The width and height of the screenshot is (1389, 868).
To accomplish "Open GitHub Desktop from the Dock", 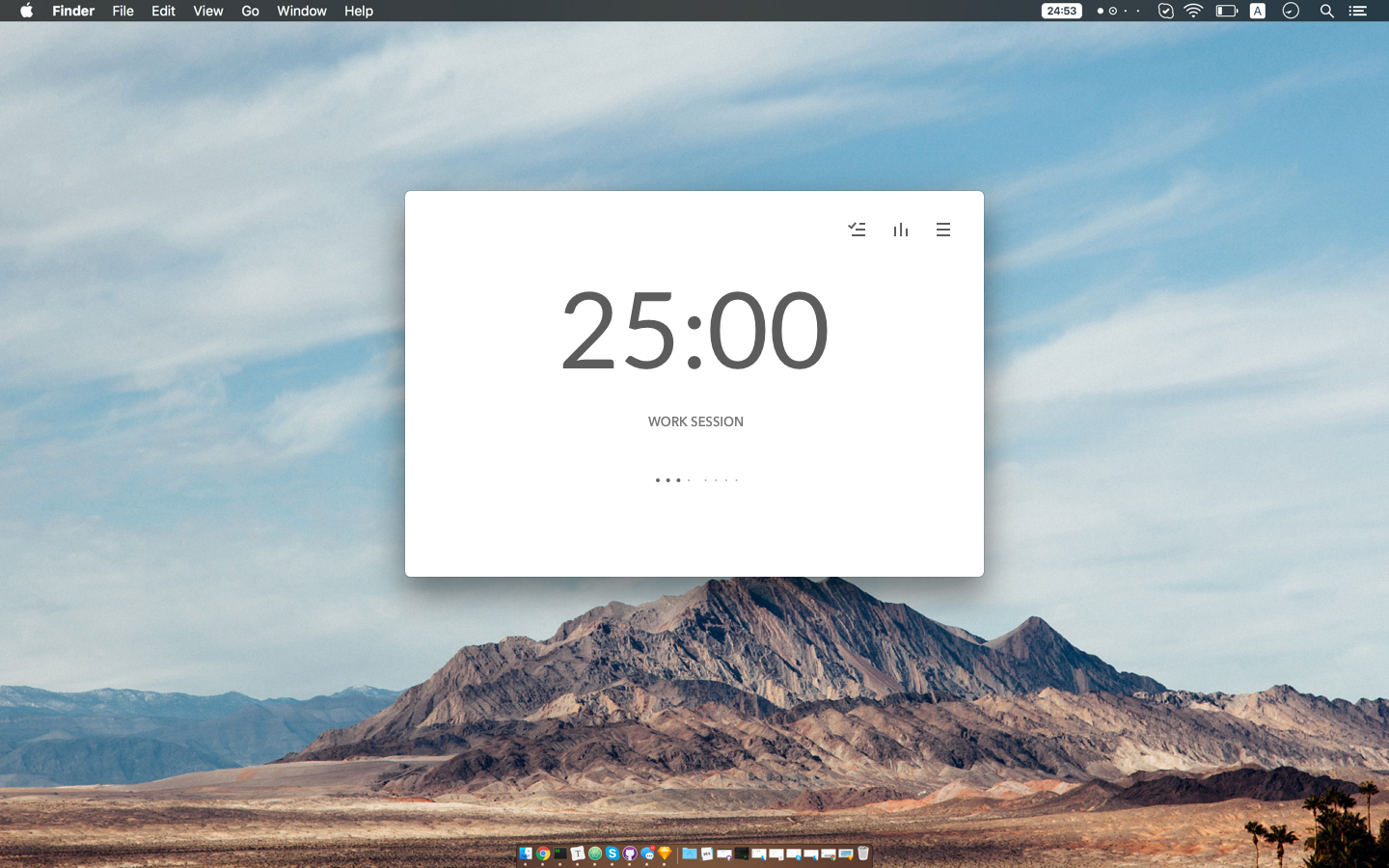I will click(x=630, y=853).
